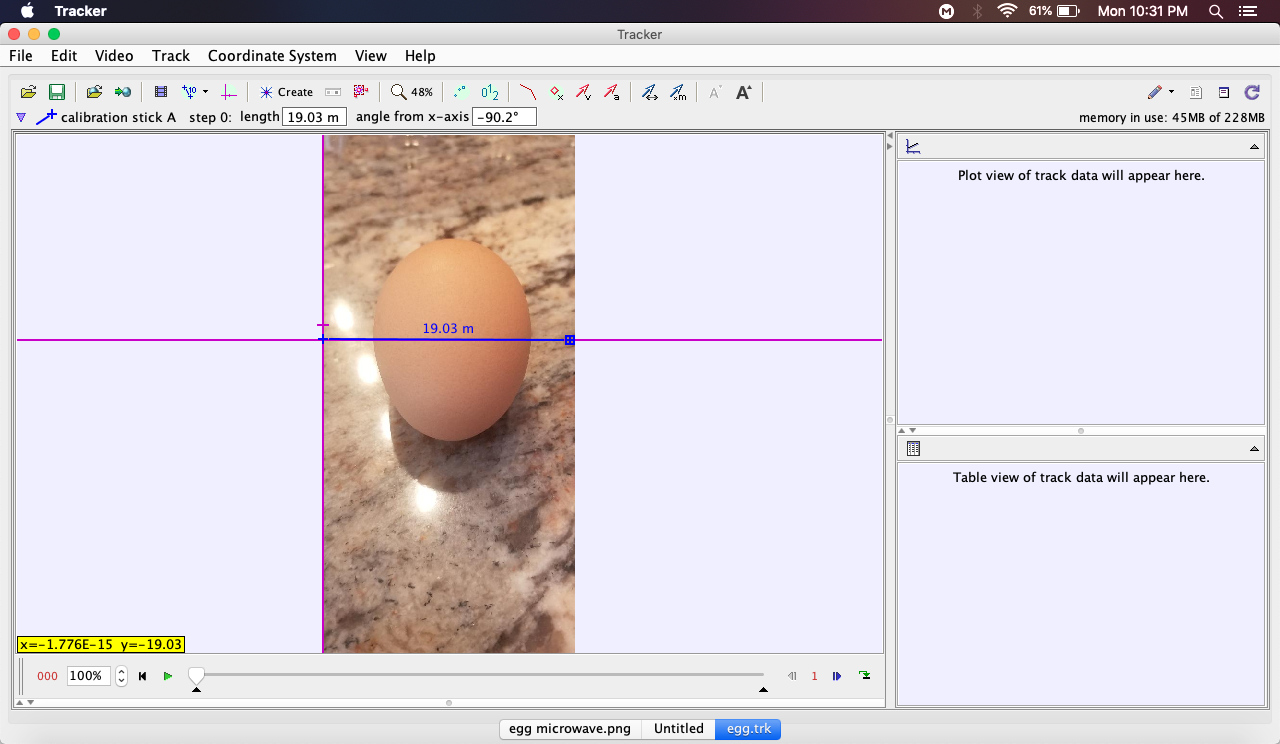Click the calibration stick A track icon
Viewport: 1280px width, 744px height.
(46, 117)
